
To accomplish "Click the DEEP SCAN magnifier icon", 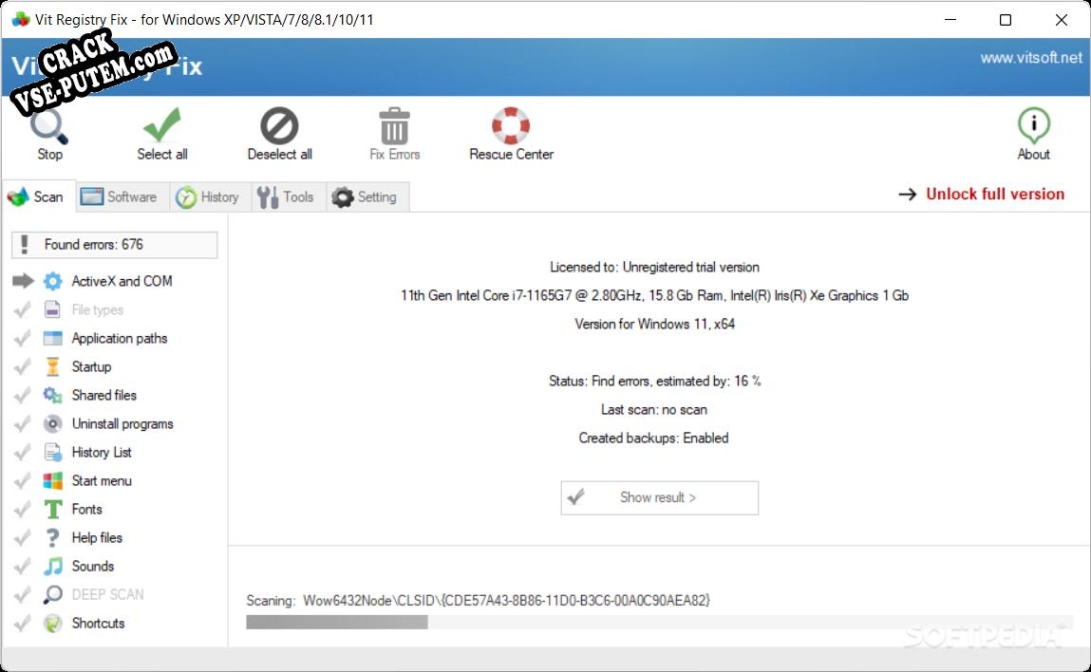I will [51, 594].
